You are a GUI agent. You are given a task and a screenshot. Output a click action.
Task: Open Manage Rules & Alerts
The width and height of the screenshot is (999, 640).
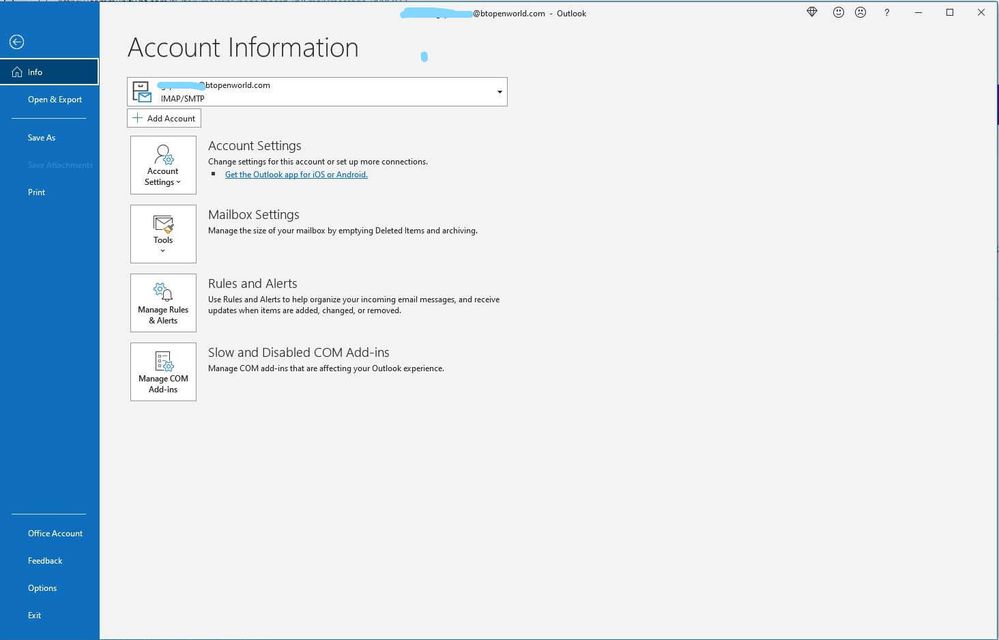tap(163, 303)
